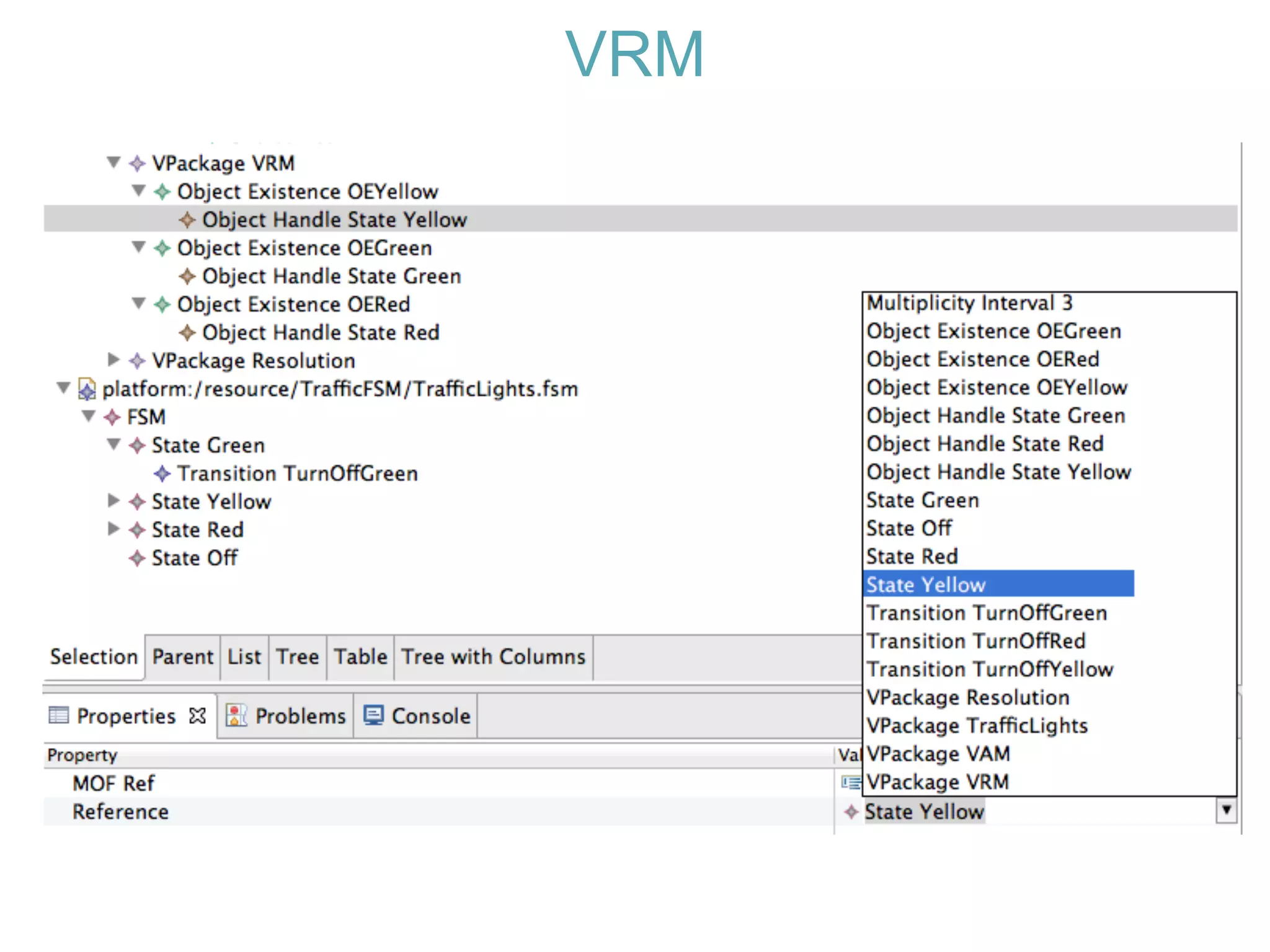The height and width of the screenshot is (952, 1270).
Task: Choose Object Handle State Red in dropdown list
Action: pos(985,444)
